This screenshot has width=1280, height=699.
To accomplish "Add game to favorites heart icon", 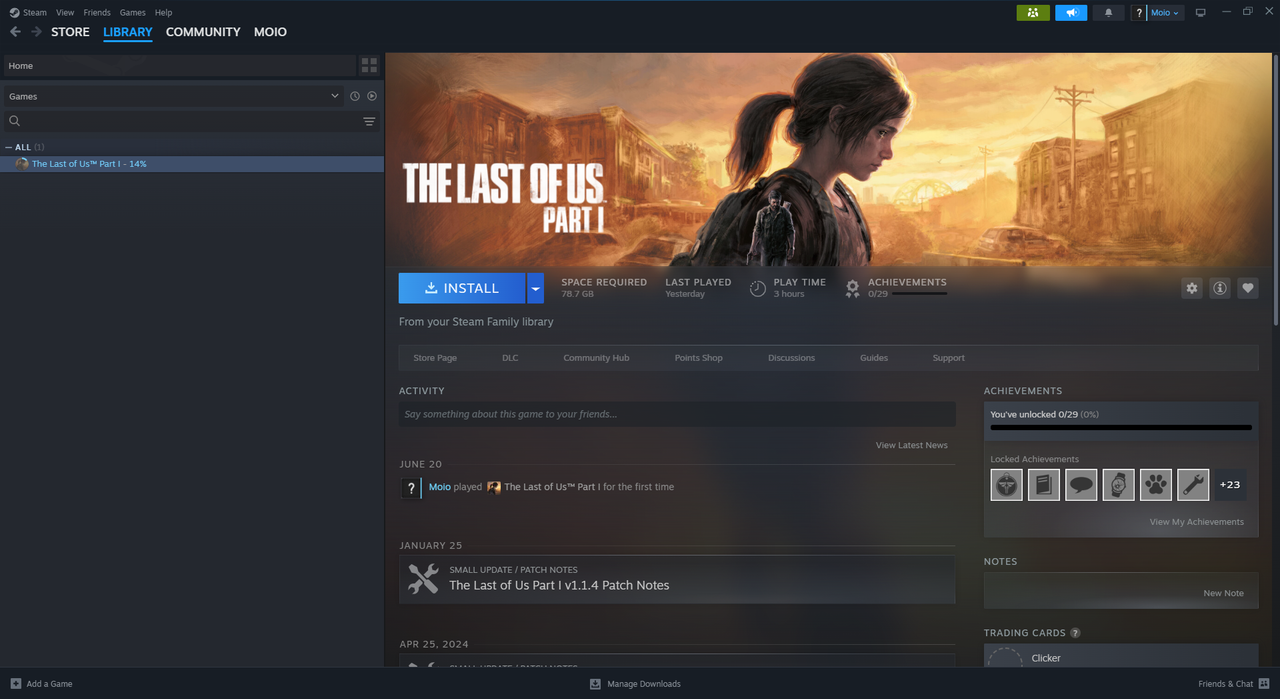I will coord(1247,288).
